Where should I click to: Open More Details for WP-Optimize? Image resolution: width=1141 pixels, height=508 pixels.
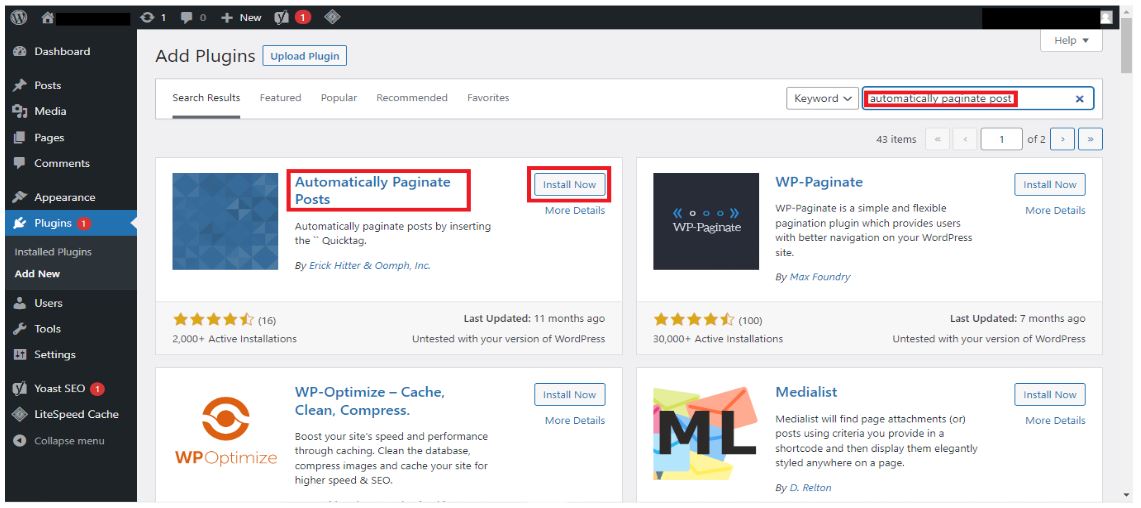tap(575, 421)
